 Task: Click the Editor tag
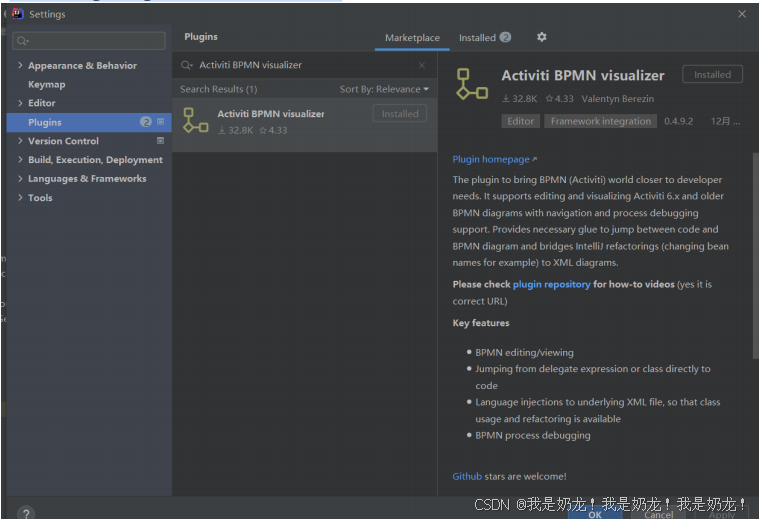[x=520, y=121]
